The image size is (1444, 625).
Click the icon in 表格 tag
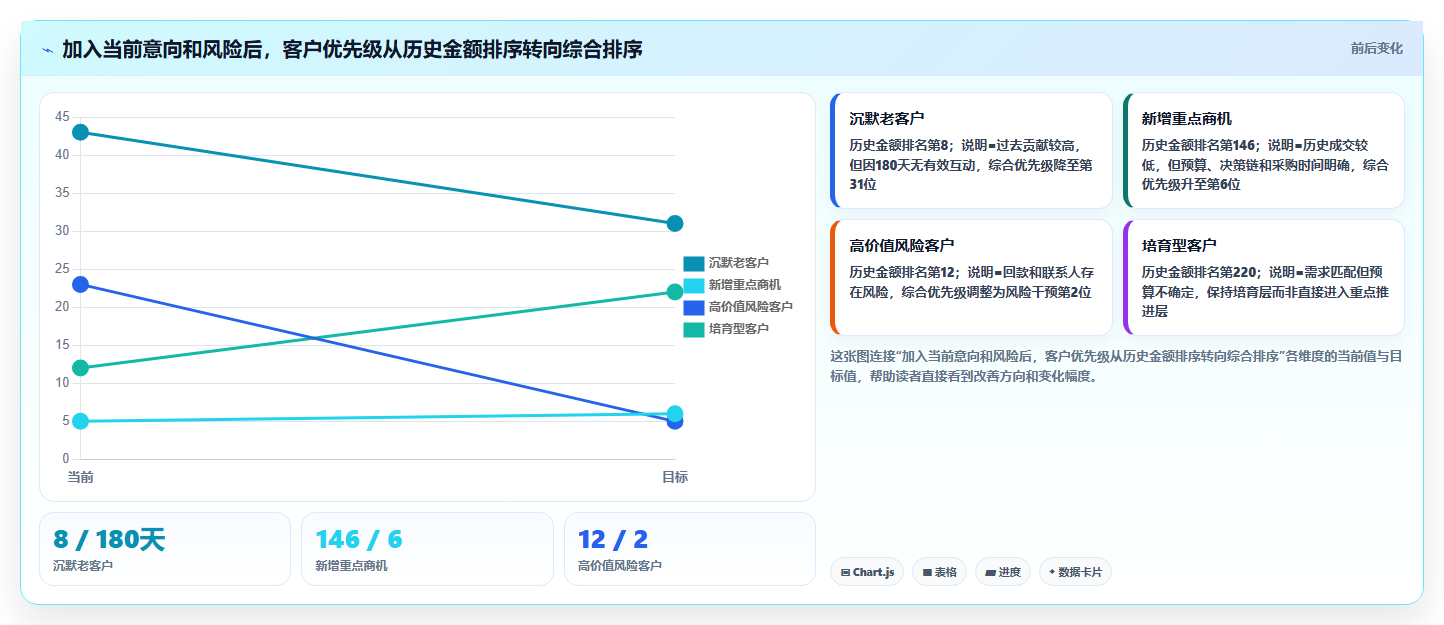pyautogui.click(x=927, y=573)
